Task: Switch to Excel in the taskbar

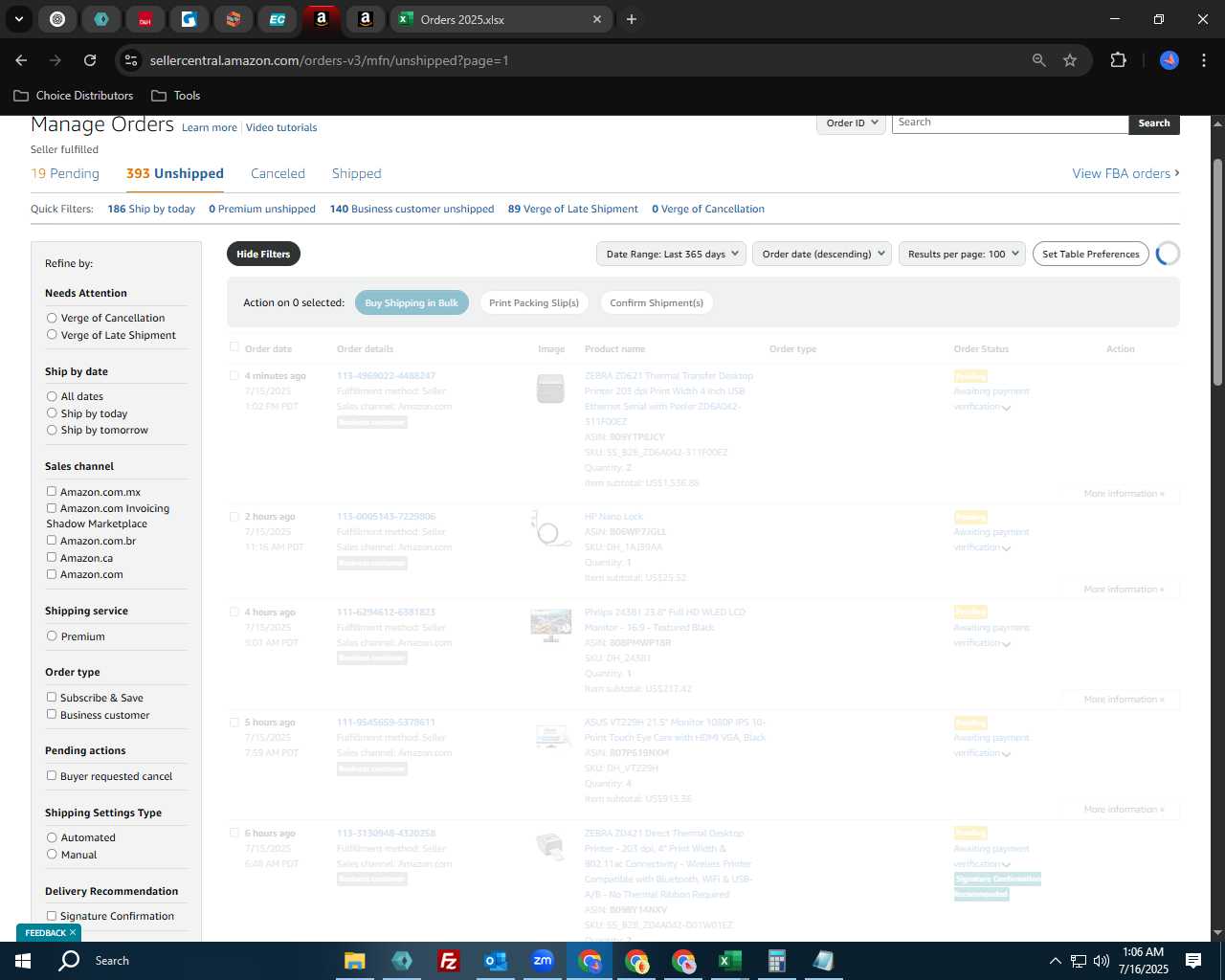Action: pos(730,961)
